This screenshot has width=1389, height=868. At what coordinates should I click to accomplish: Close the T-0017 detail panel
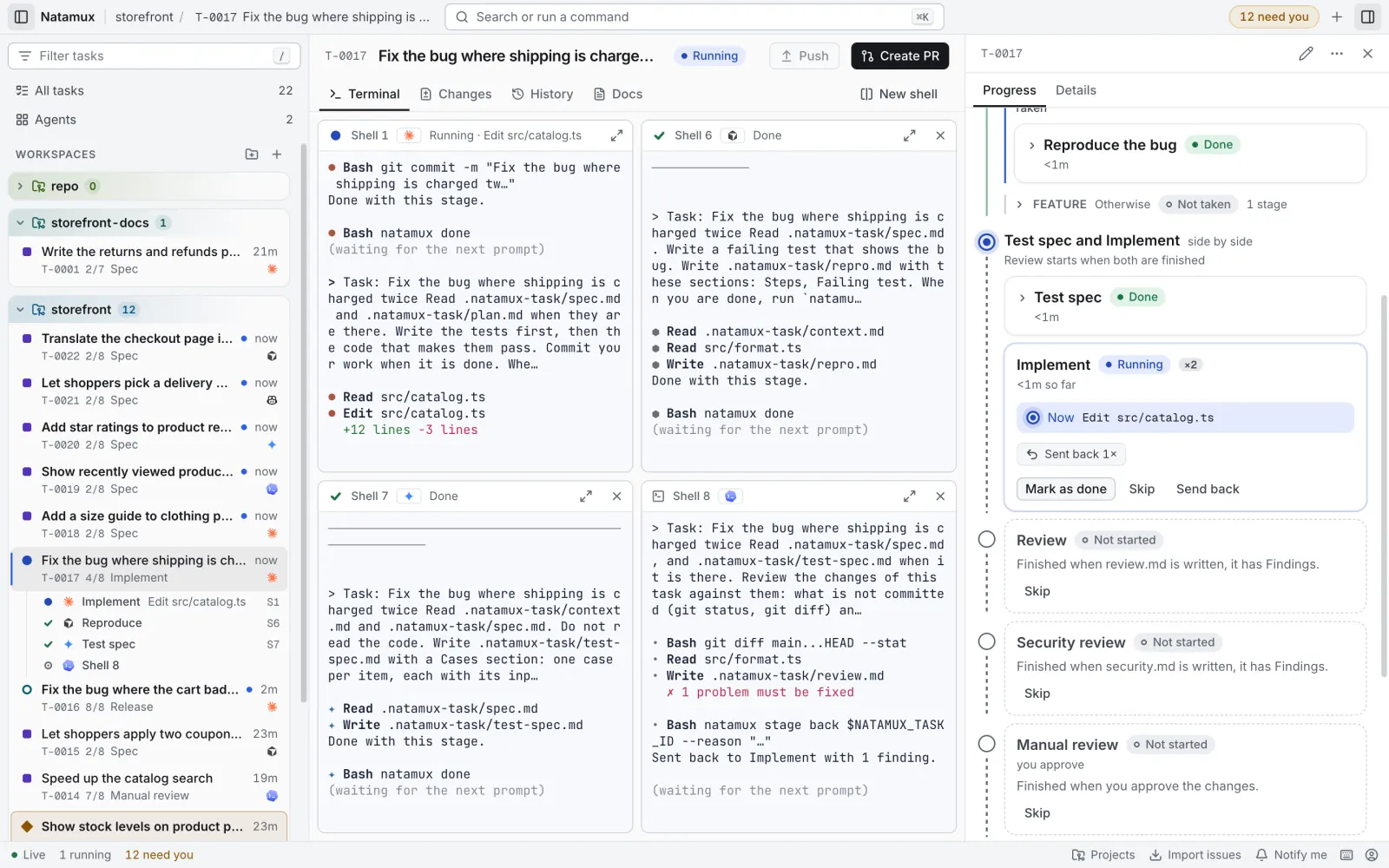pos(1367,54)
